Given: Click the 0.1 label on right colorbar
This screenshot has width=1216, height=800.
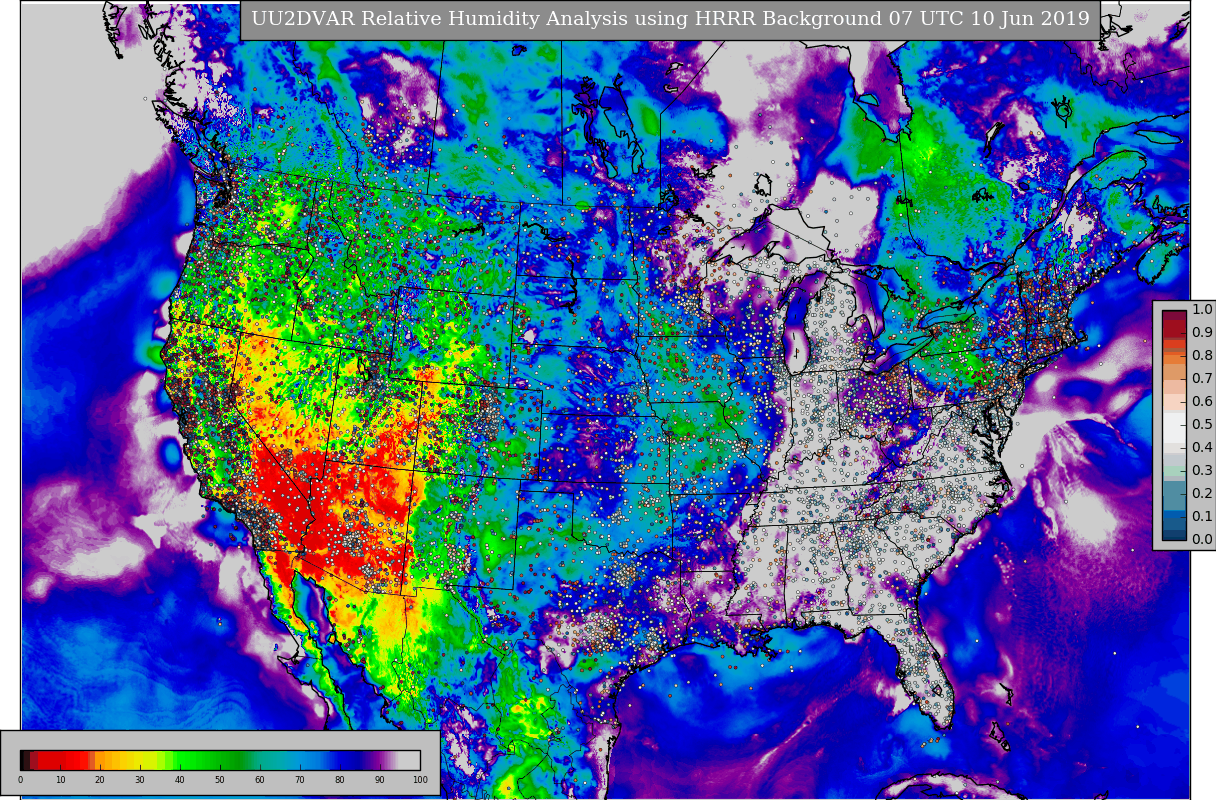Looking at the screenshot, I should pos(1202,516).
